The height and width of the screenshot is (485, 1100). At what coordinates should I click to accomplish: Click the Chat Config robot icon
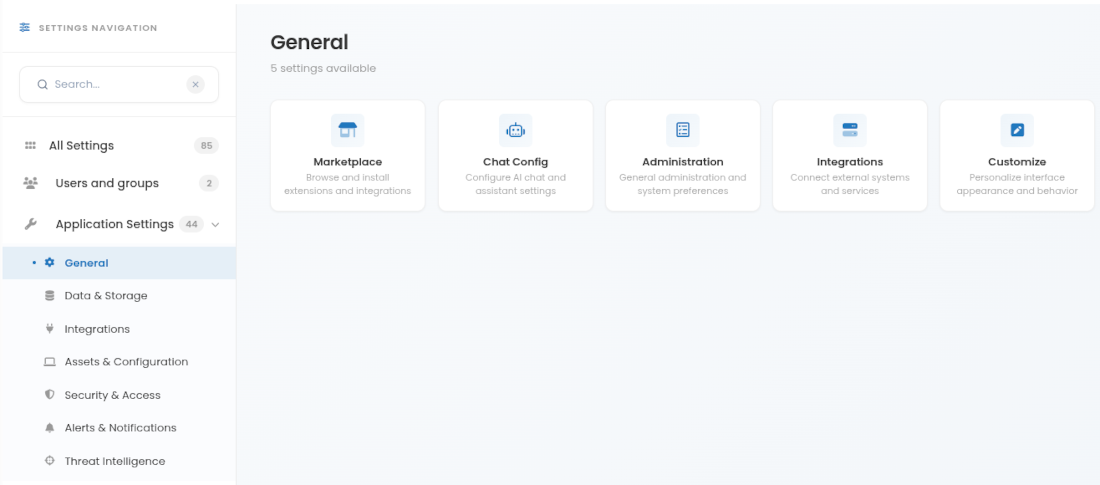point(516,130)
